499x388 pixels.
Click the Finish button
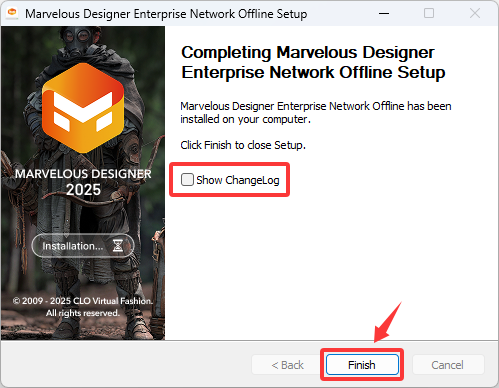point(362,365)
